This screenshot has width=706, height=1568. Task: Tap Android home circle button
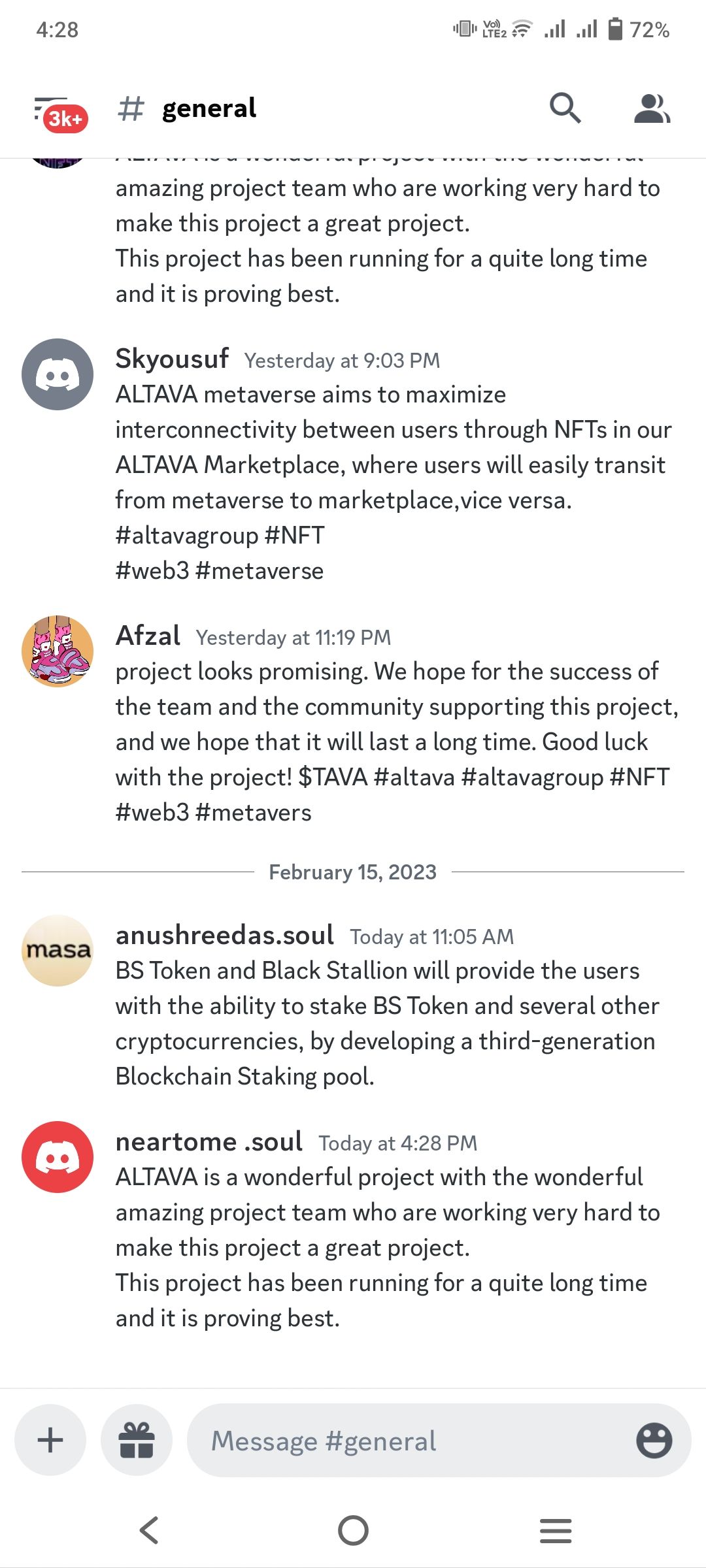click(353, 1530)
